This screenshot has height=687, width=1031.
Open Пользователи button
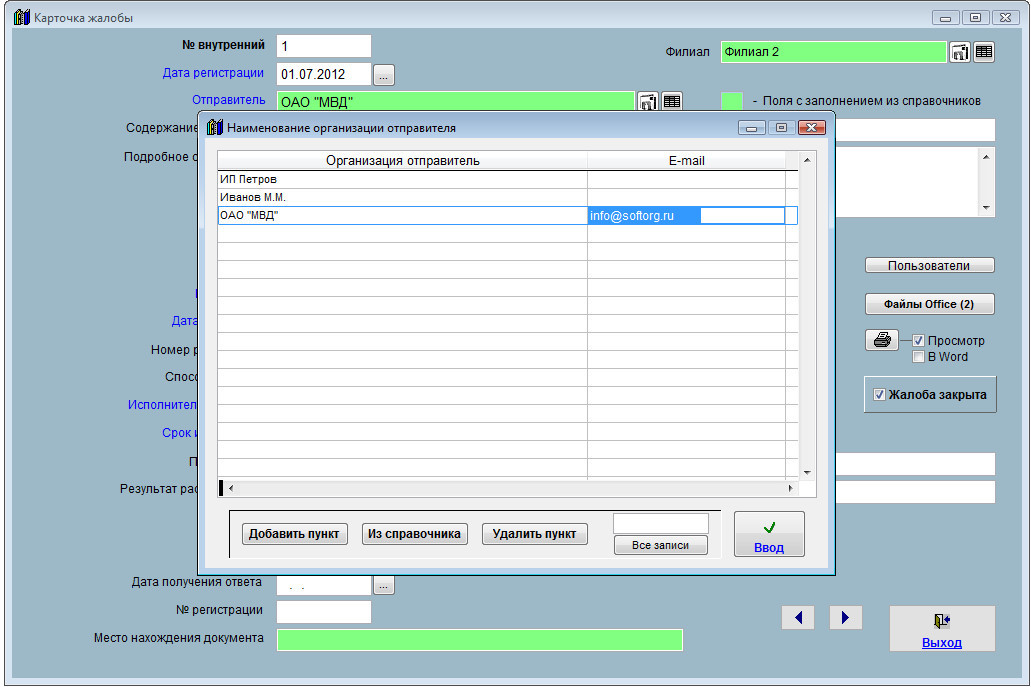coord(929,266)
